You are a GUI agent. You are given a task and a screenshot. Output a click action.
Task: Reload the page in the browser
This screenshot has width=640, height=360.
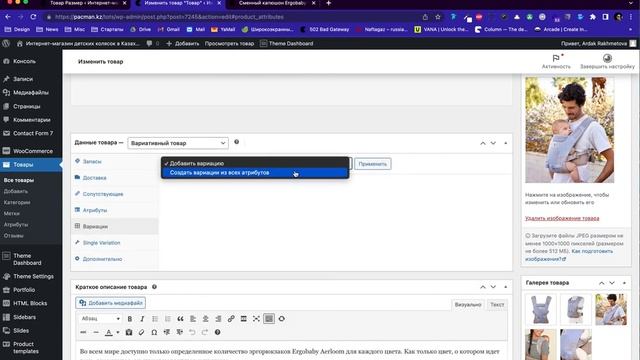click(x=33, y=17)
